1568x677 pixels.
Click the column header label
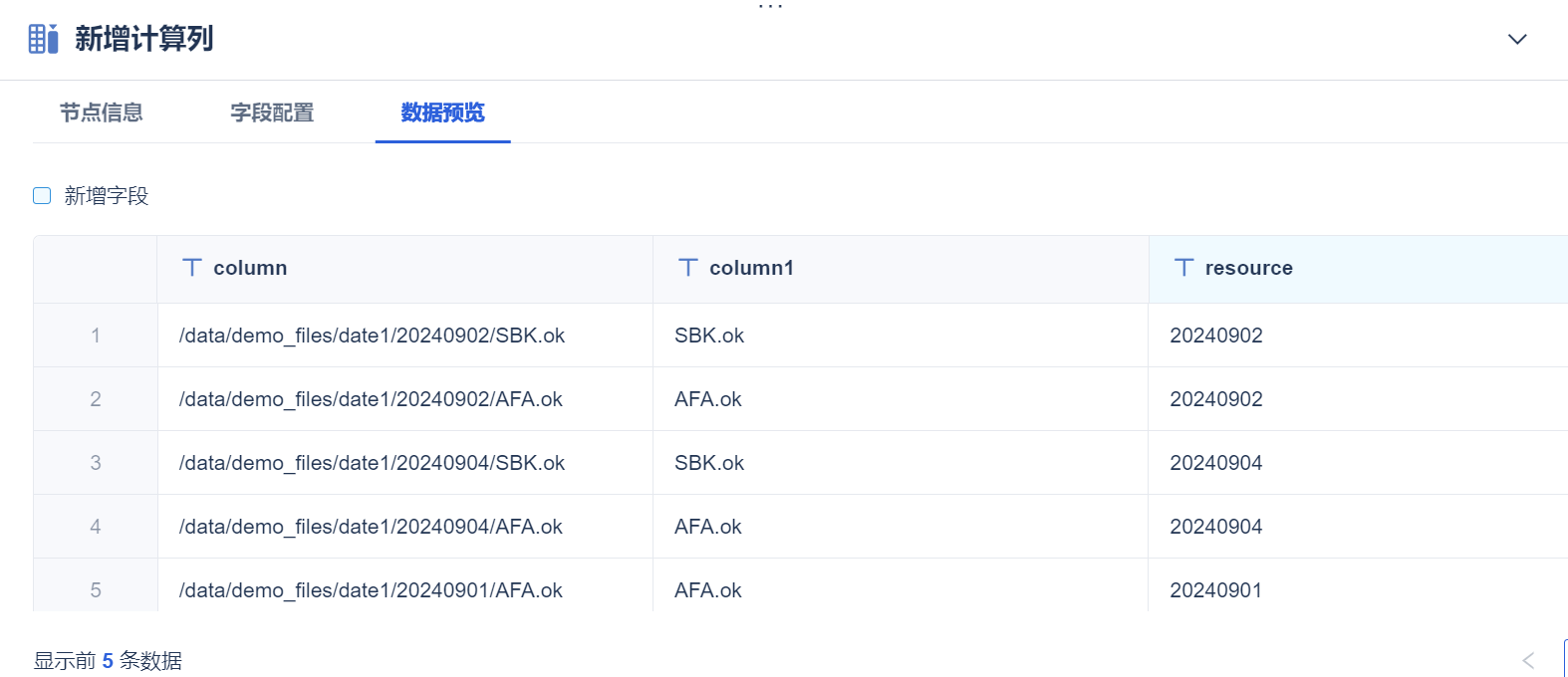(250, 268)
